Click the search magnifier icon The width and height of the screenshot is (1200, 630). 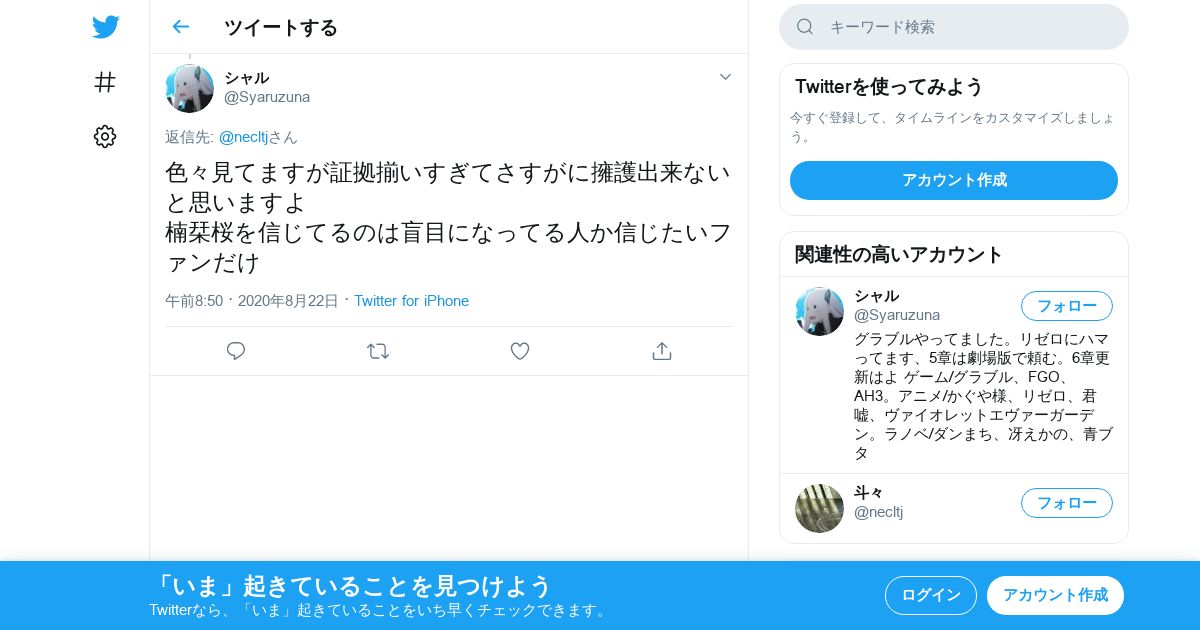[805, 27]
